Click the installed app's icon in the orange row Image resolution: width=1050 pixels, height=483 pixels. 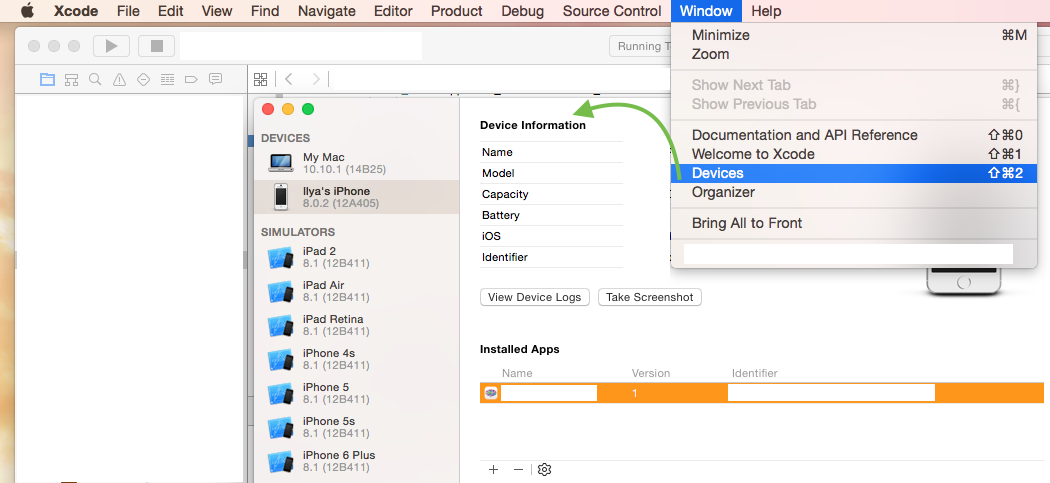(x=490, y=393)
